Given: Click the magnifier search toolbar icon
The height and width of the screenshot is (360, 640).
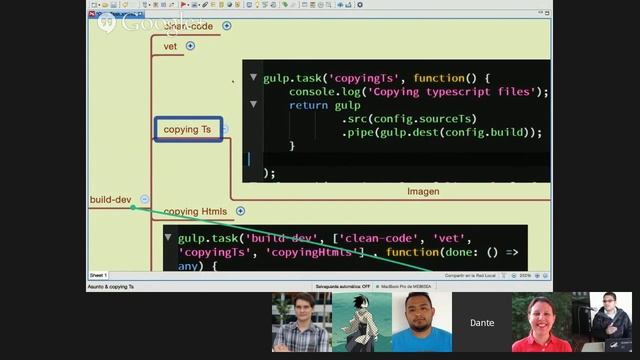Looking at the screenshot, I should tap(329, 5).
